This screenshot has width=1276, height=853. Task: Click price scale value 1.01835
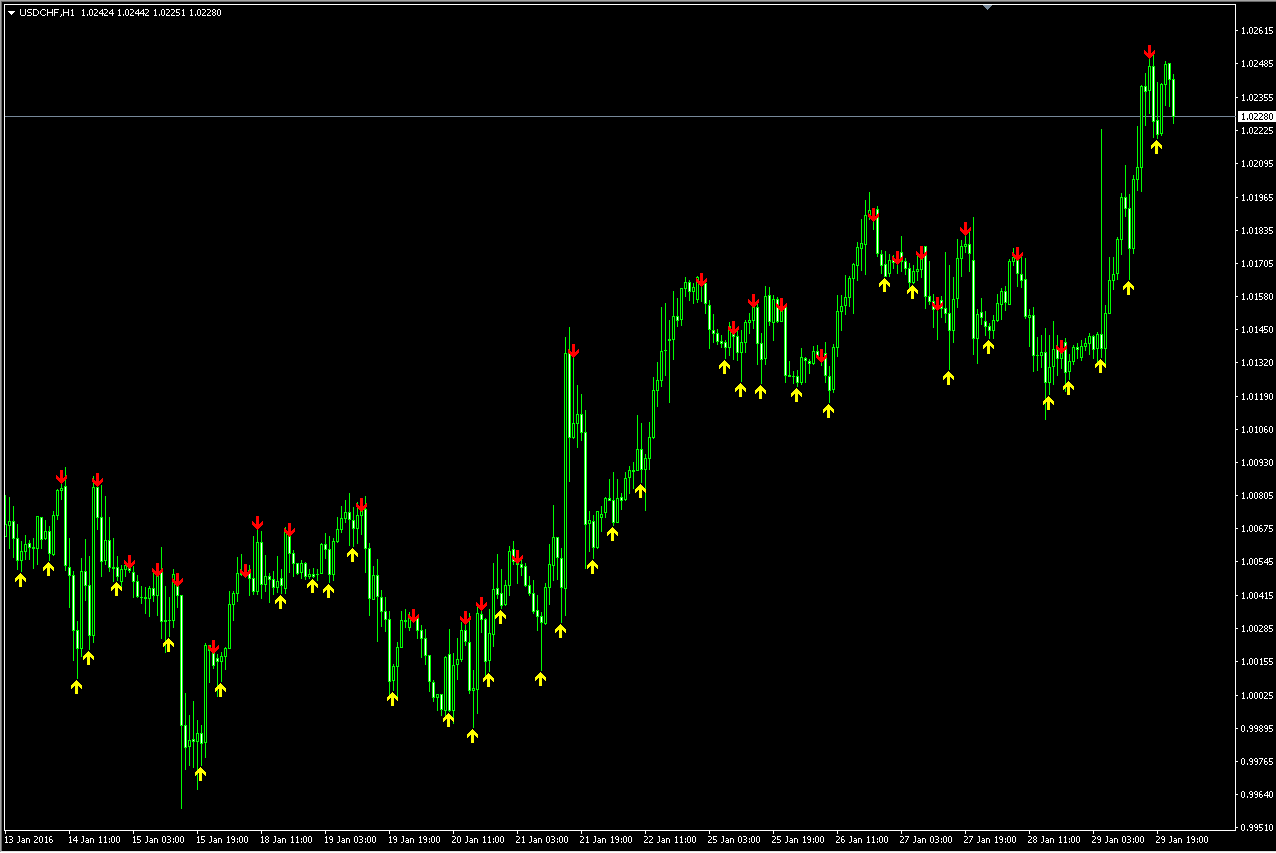click(x=1256, y=230)
